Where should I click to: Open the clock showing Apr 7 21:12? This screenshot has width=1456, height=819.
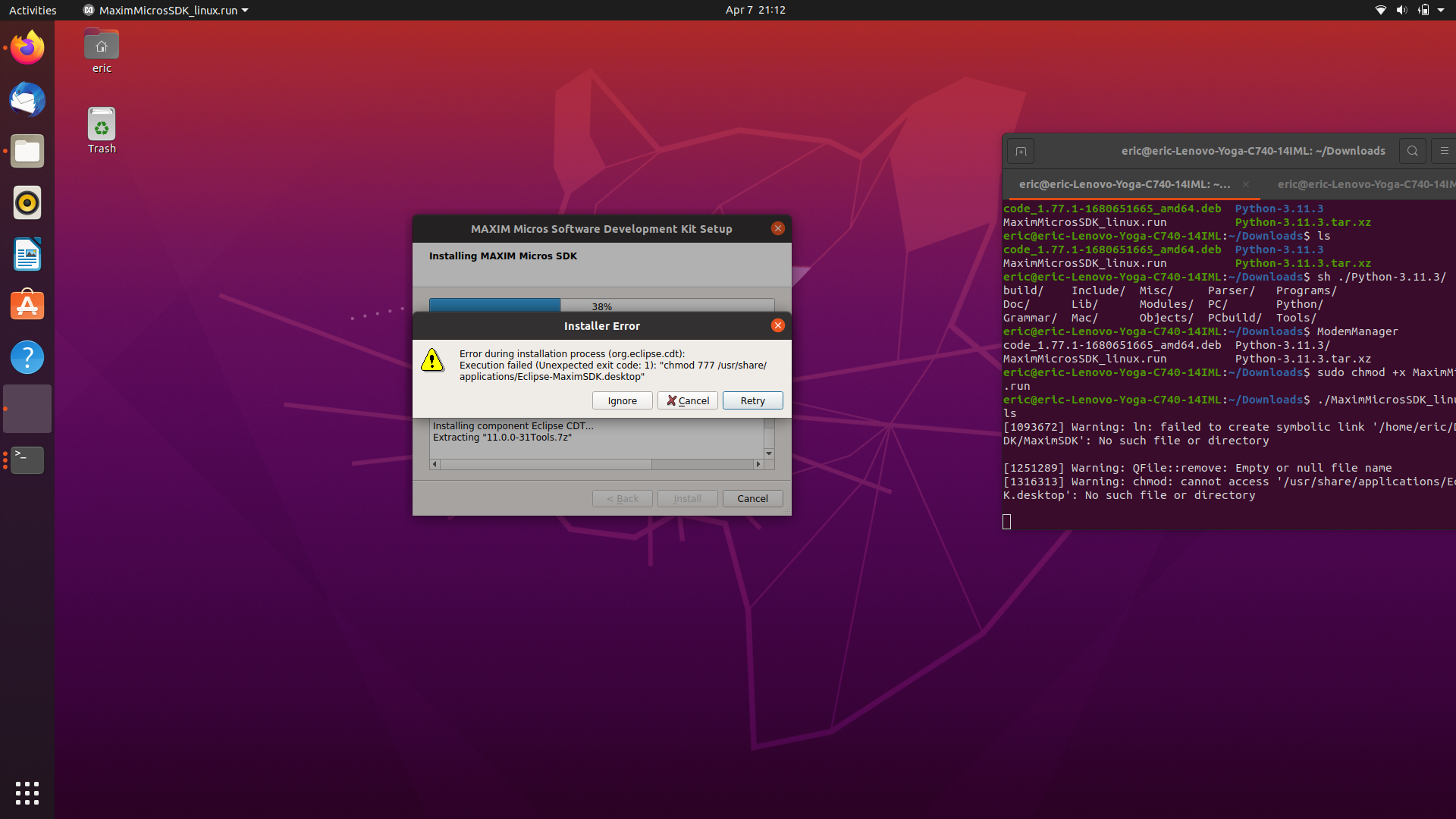[x=755, y=10]
